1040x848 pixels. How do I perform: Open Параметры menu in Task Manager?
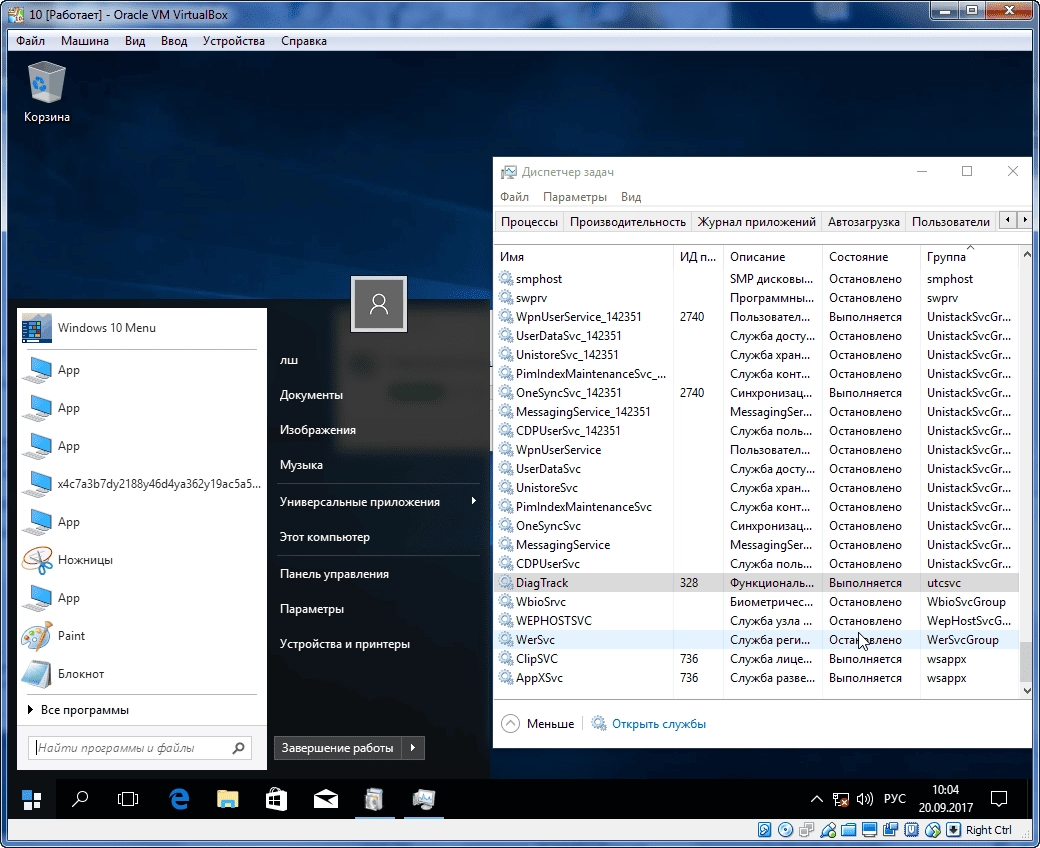[574, 197]
